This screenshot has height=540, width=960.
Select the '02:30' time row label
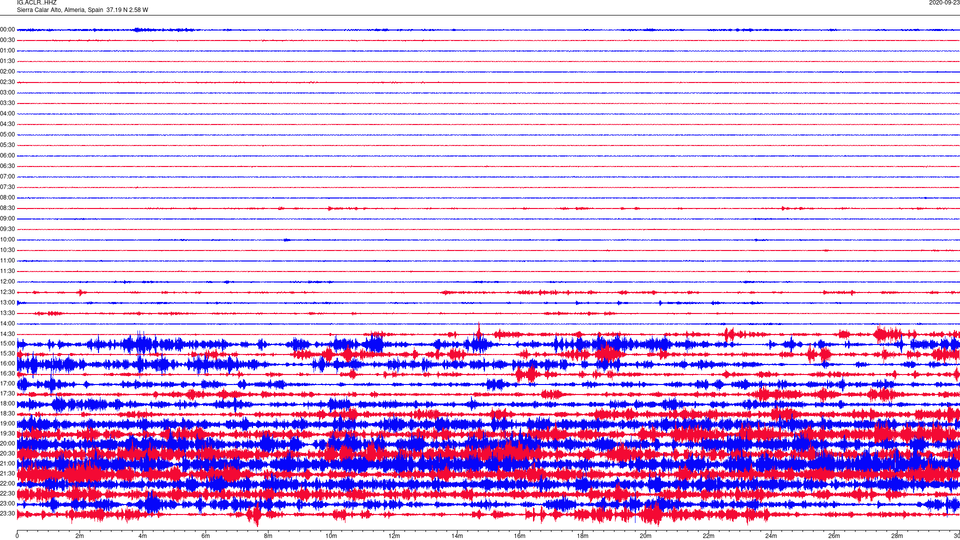(x=7, y=82)
